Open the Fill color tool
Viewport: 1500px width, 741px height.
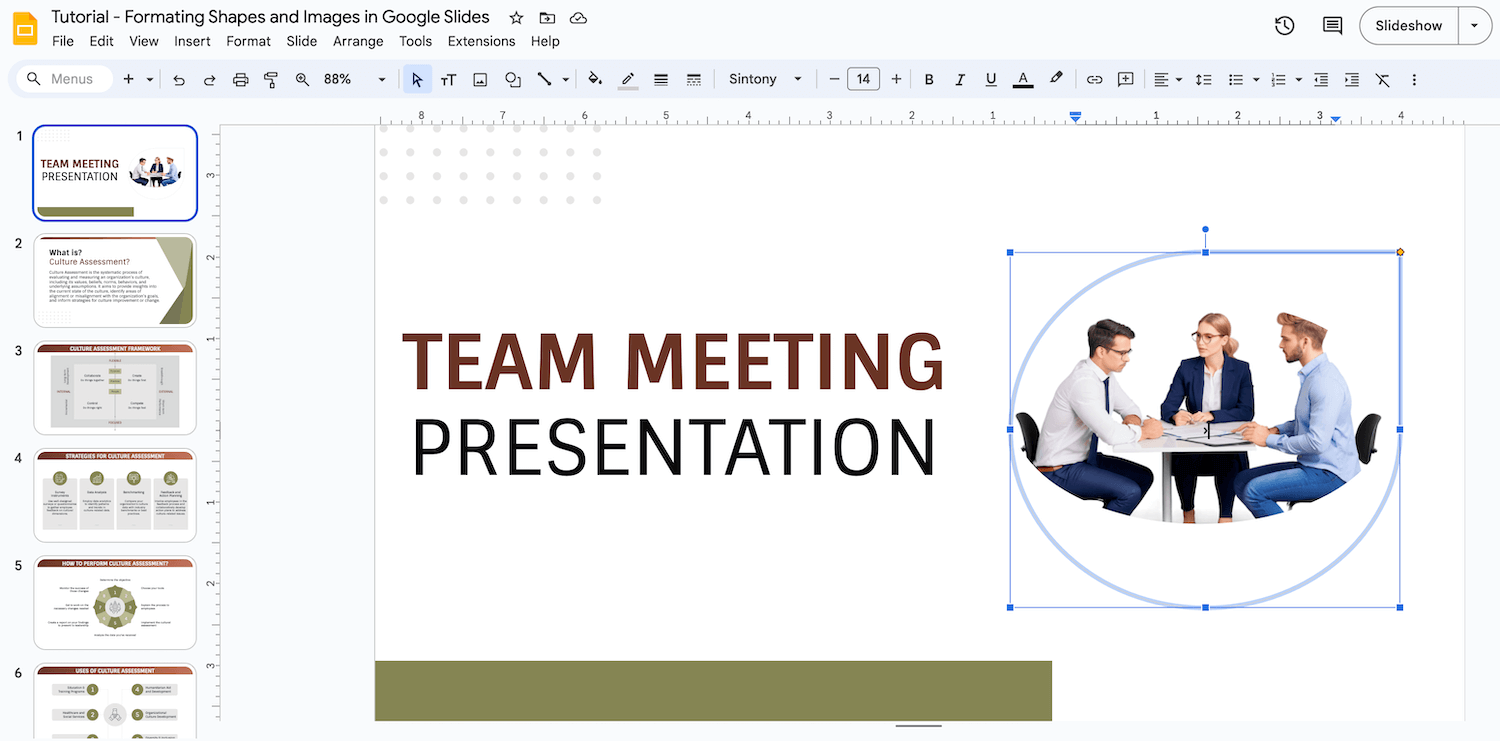pyautogui.click(x=595, y=79)
